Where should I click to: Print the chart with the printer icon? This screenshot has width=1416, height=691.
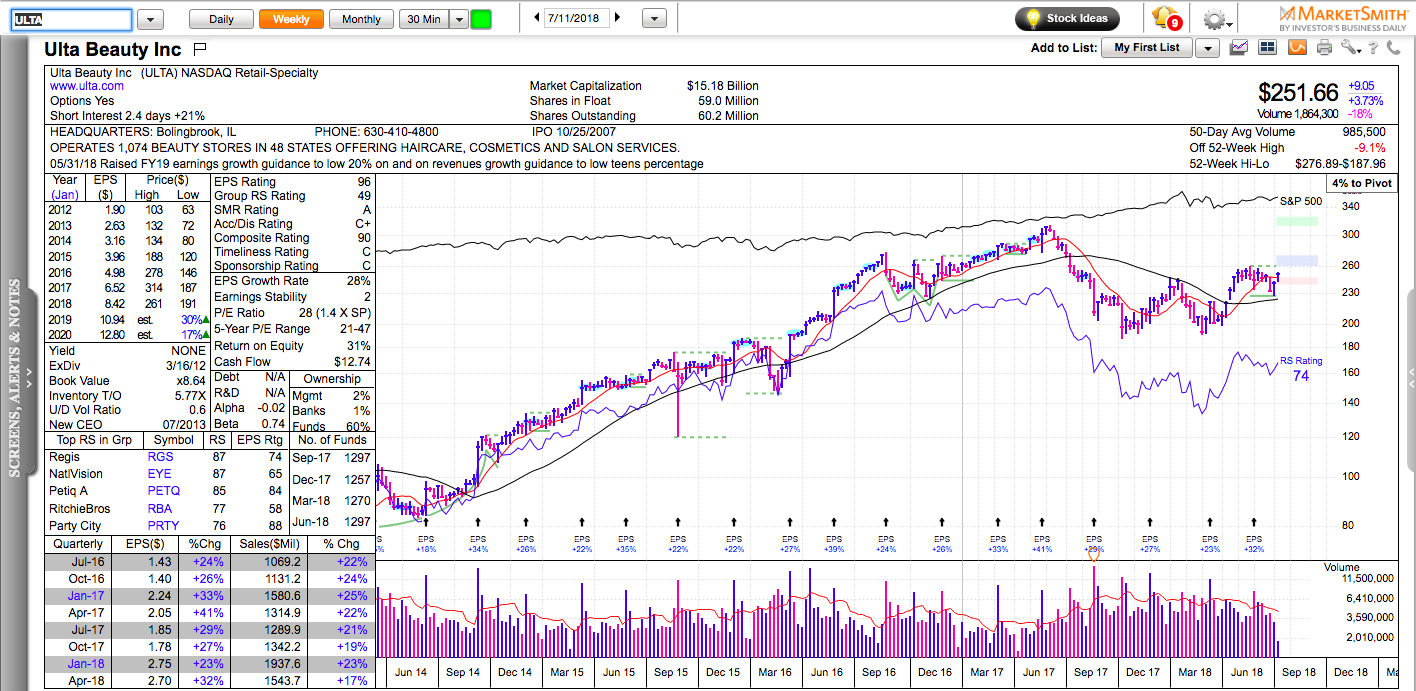pyautogui.click(x=1325, y=47)
